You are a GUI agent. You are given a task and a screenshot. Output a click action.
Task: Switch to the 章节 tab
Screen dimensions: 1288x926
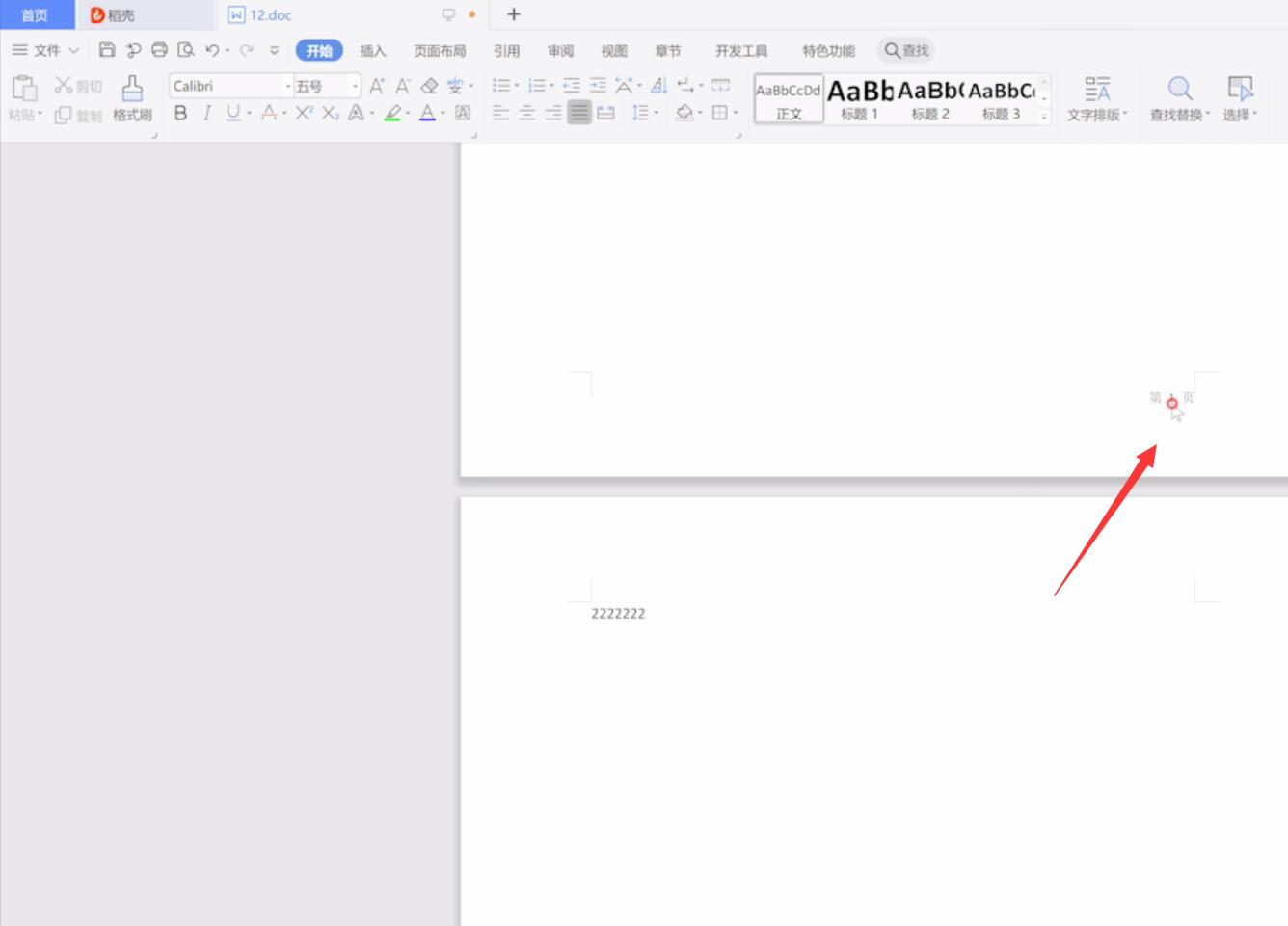click(x=667, y=51)
